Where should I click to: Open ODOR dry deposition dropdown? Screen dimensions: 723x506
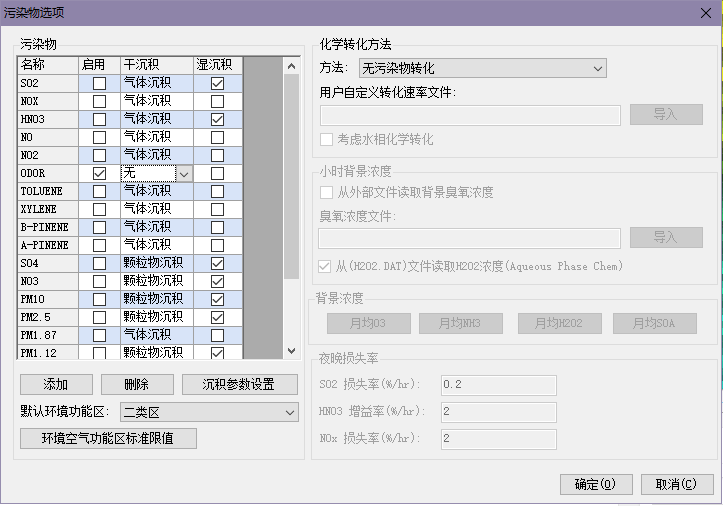[x=183, y=173]
